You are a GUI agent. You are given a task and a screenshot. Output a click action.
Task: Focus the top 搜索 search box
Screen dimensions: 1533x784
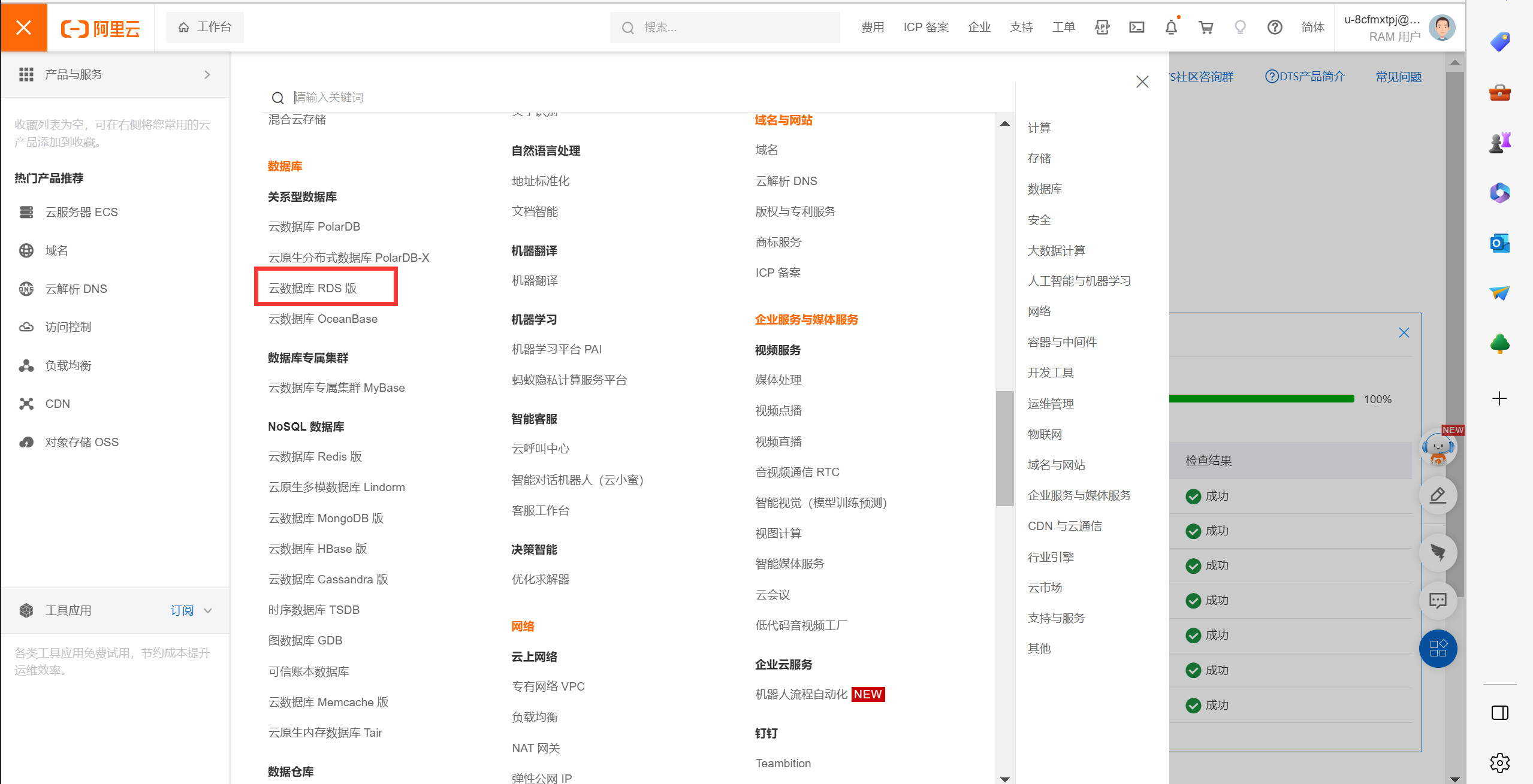pos(725,28)
